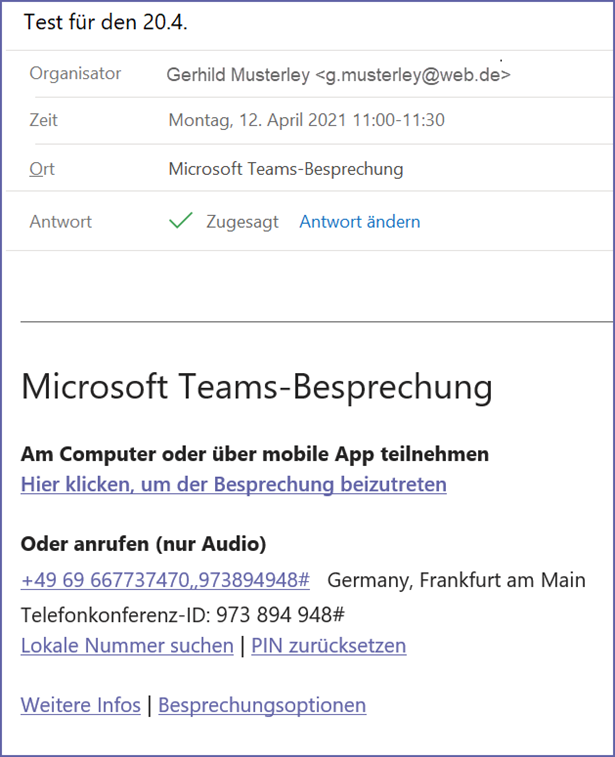Select the meeting title Test für den 20.4.
615x757 pixels.
[x=106, y=22]
